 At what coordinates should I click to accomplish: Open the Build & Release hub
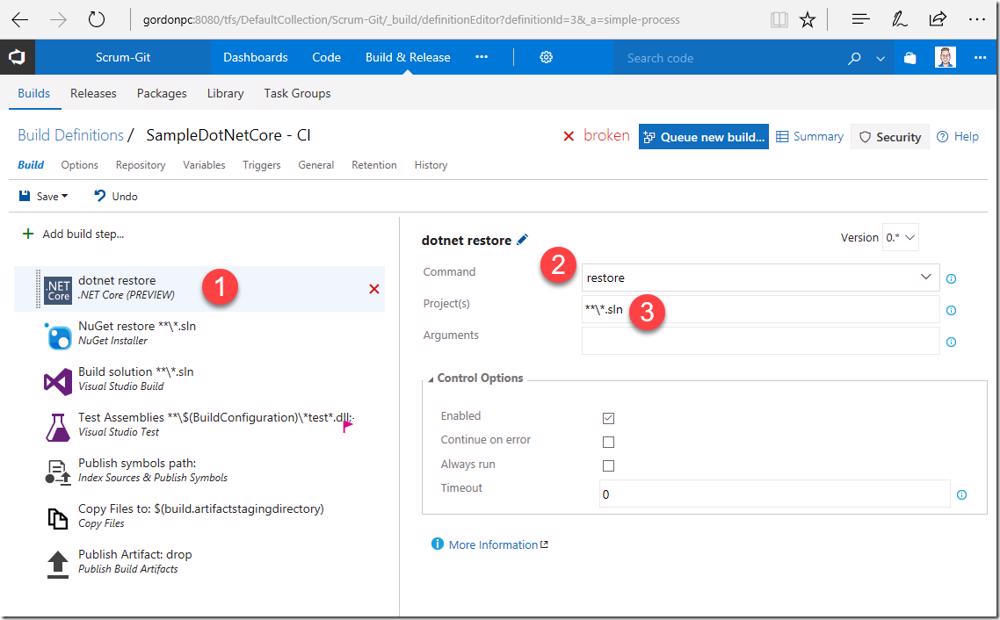408,57
